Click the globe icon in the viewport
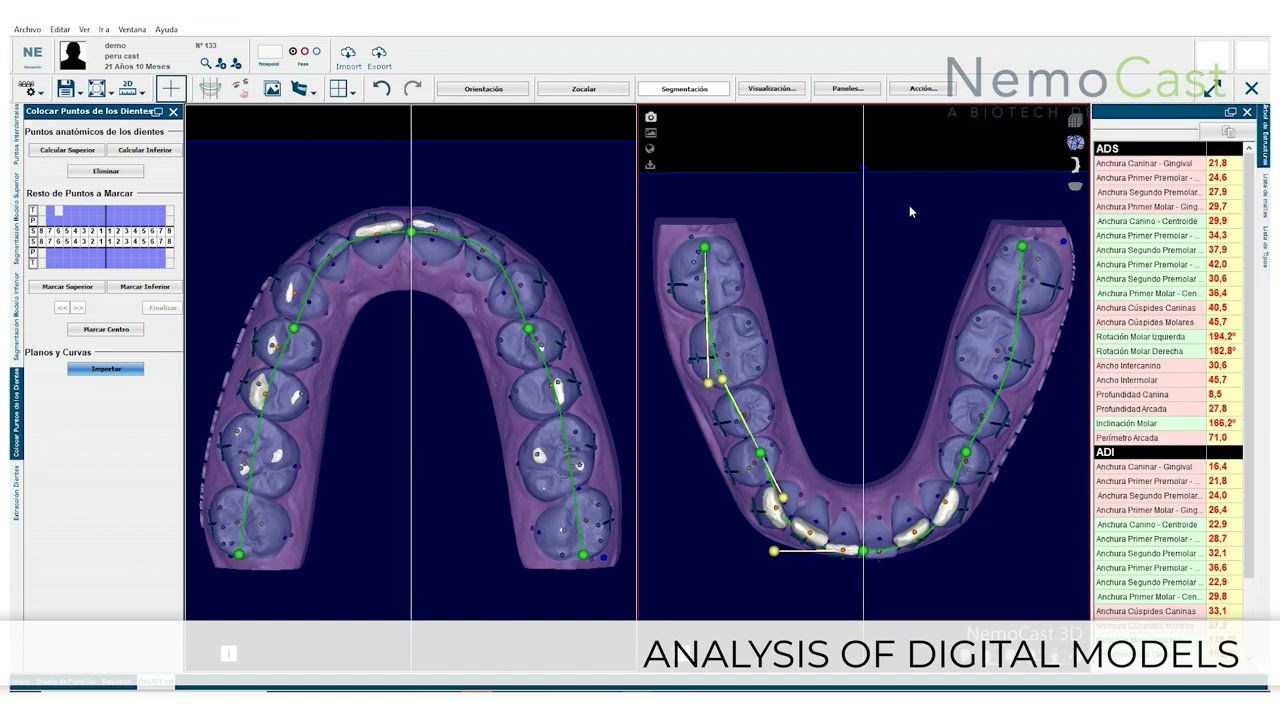Image resolution: width=1280 pixels, height=720 pixels. tap(651, 149)
